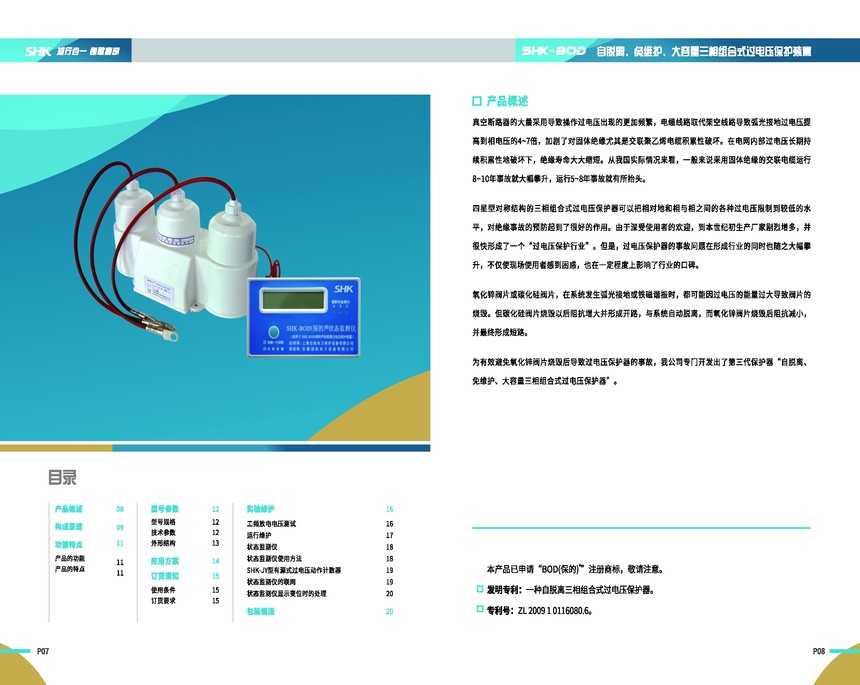This screenshot has height=685, width=860.
Task: Select the 'SHK-JY型有源式过电压动作计数器' entry
Action: [294, 570]
